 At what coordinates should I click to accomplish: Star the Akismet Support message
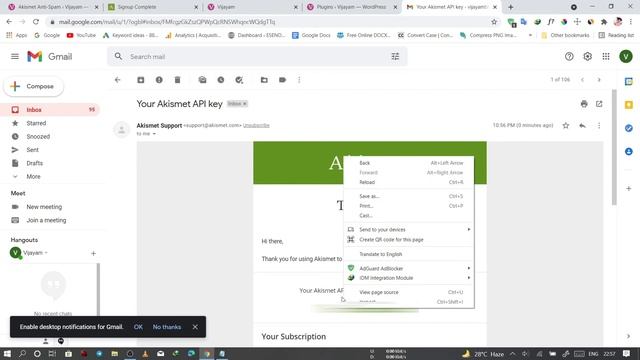pyautogui.click(x=566, y=126)
